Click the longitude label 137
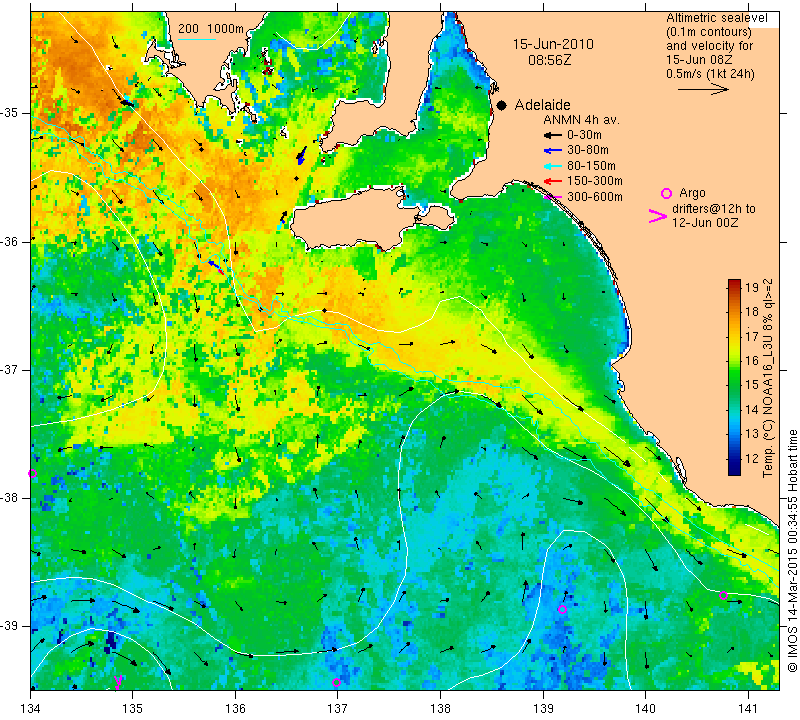This screenshot has height=720, width=800. click(337, 708)
